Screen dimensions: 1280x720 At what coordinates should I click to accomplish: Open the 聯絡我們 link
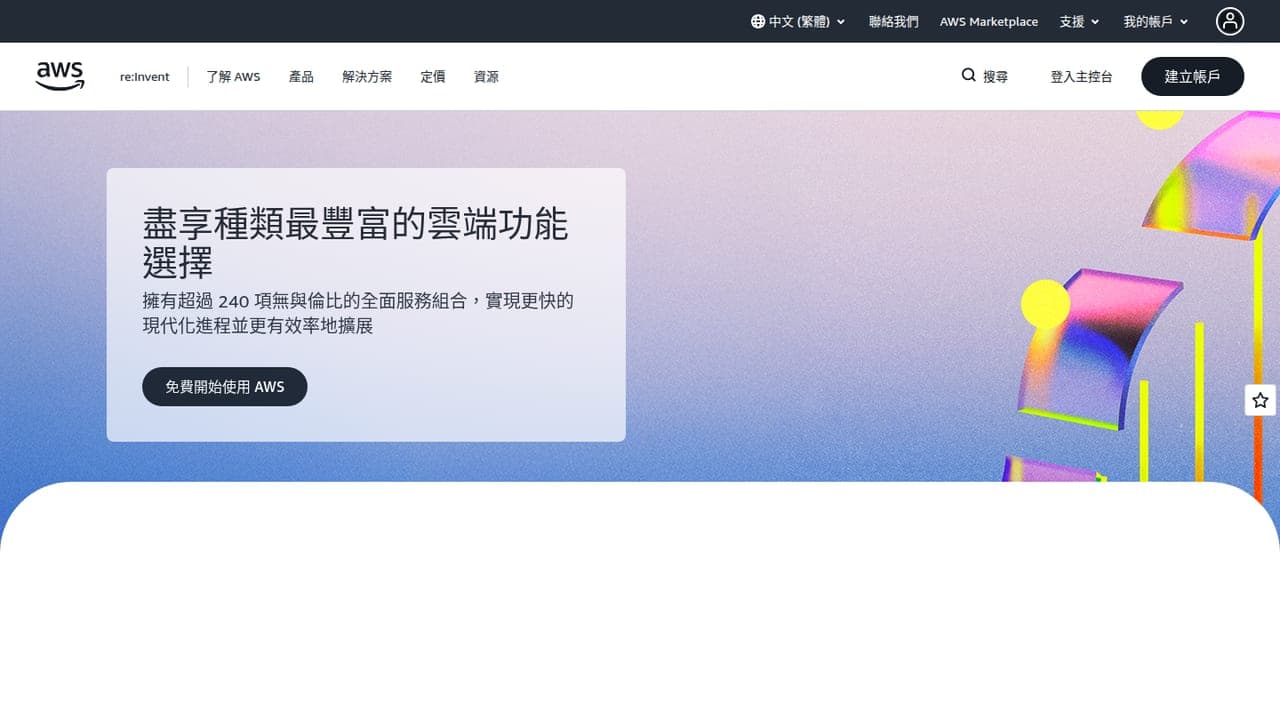894,21
